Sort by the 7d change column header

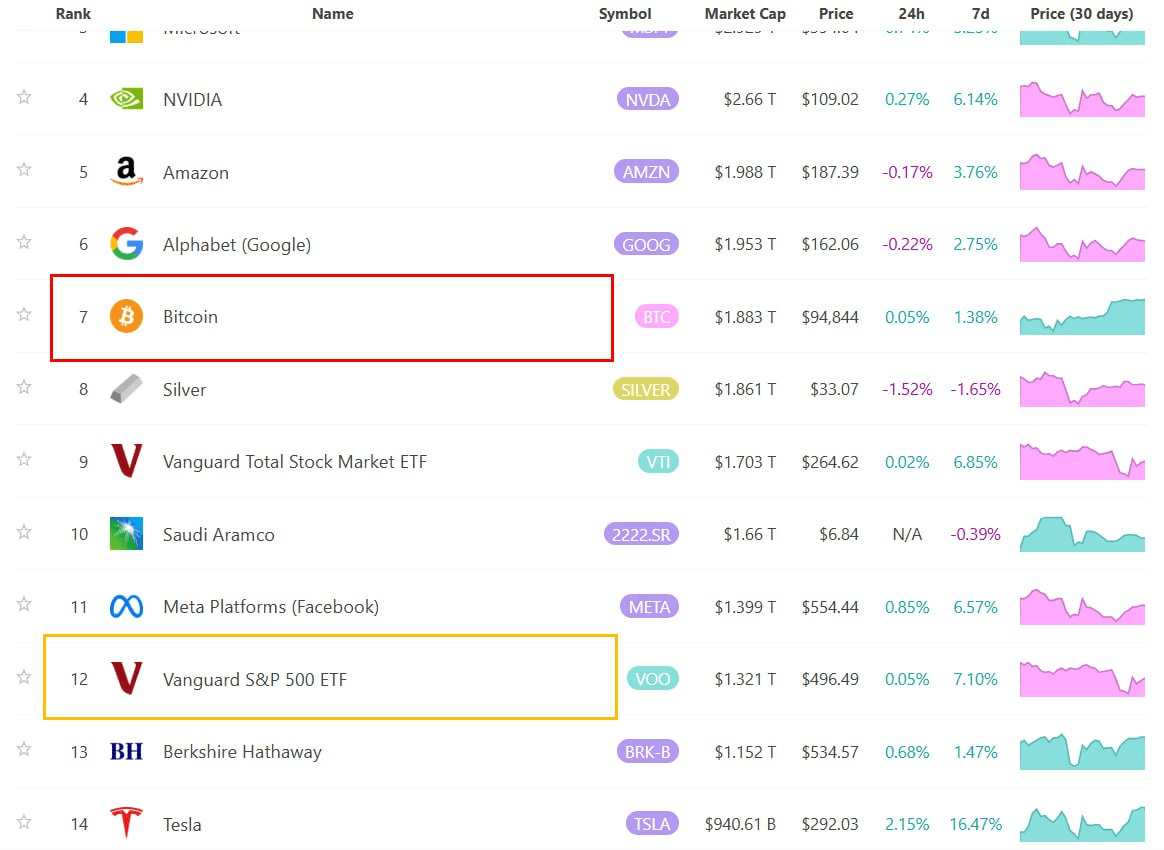(x=980, y=13)
